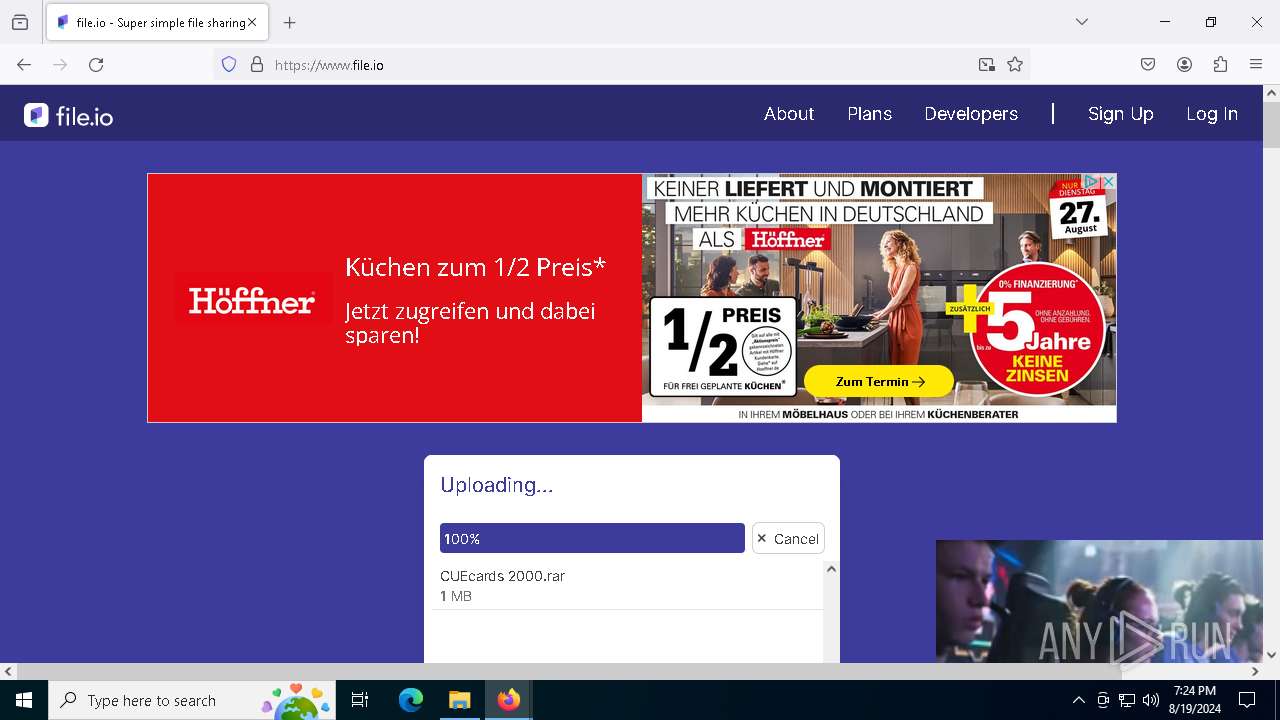
Task: Click page vertical scrollbar up arrow
Action: tap(1271, 93)
